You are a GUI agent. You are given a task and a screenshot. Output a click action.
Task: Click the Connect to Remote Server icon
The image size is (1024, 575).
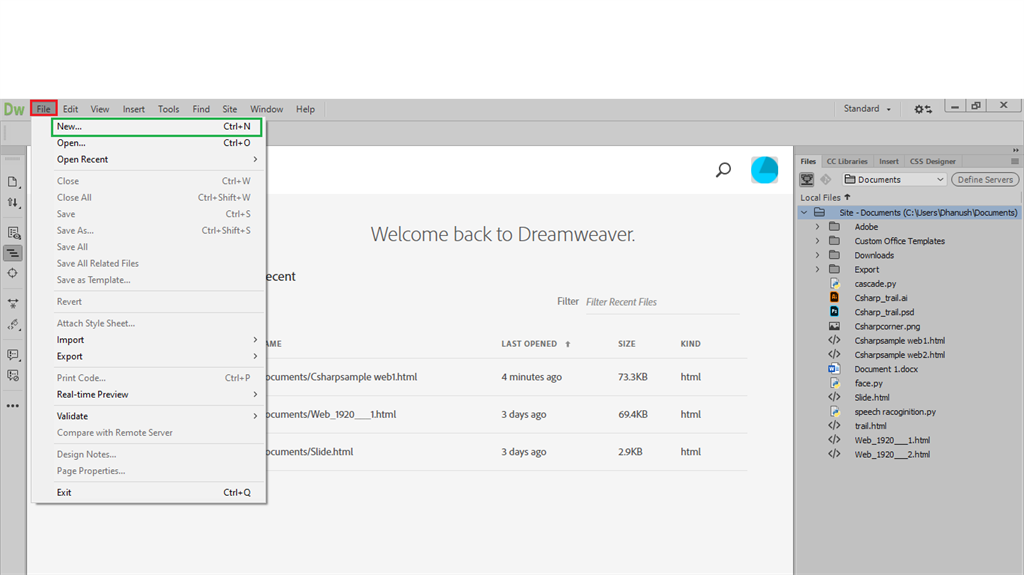(x=807, y=179)
